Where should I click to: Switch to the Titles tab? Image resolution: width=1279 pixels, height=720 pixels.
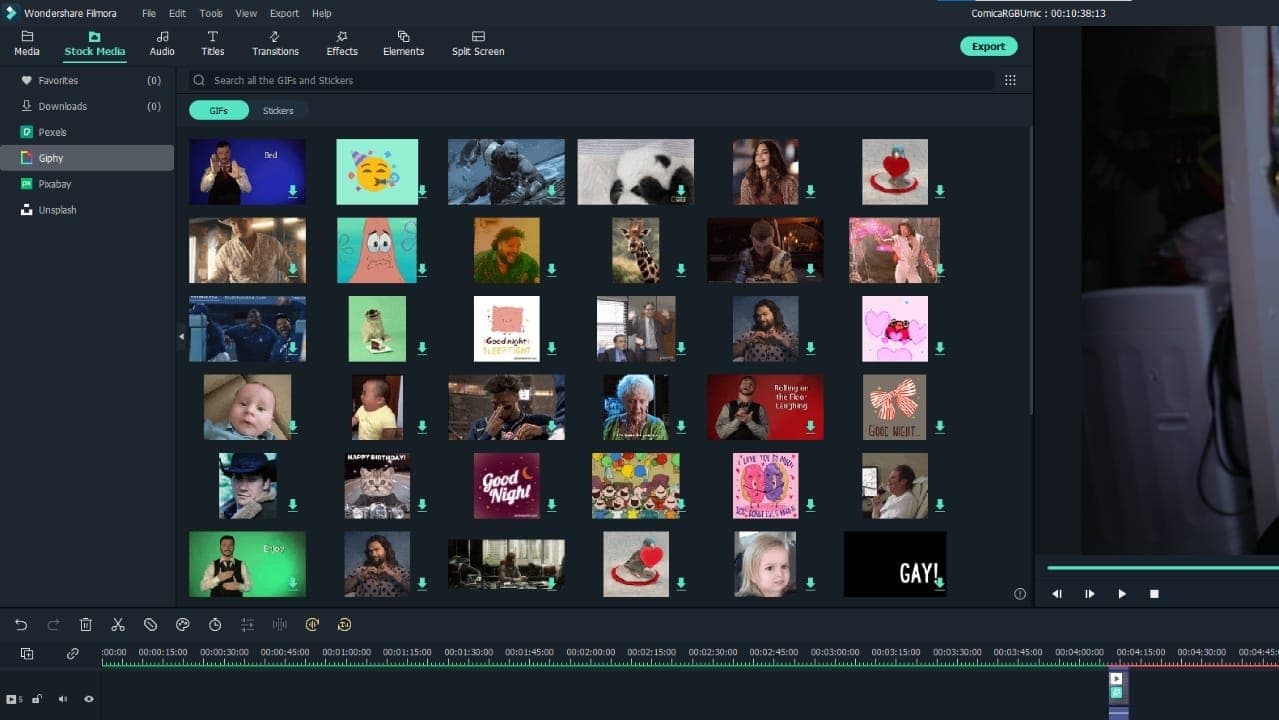213,44
